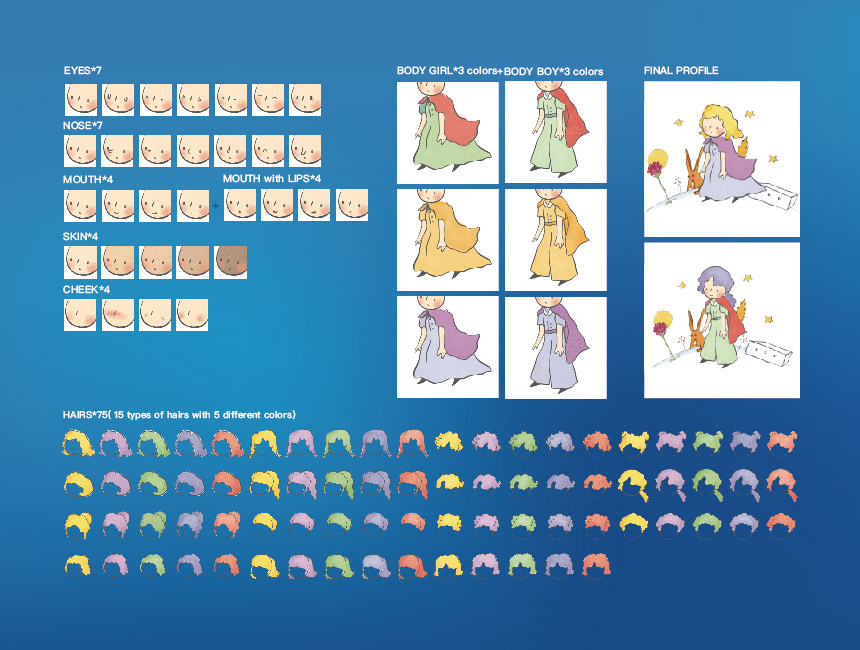
Task: Select the first nose option thumbnail
Action: point(80,151)
